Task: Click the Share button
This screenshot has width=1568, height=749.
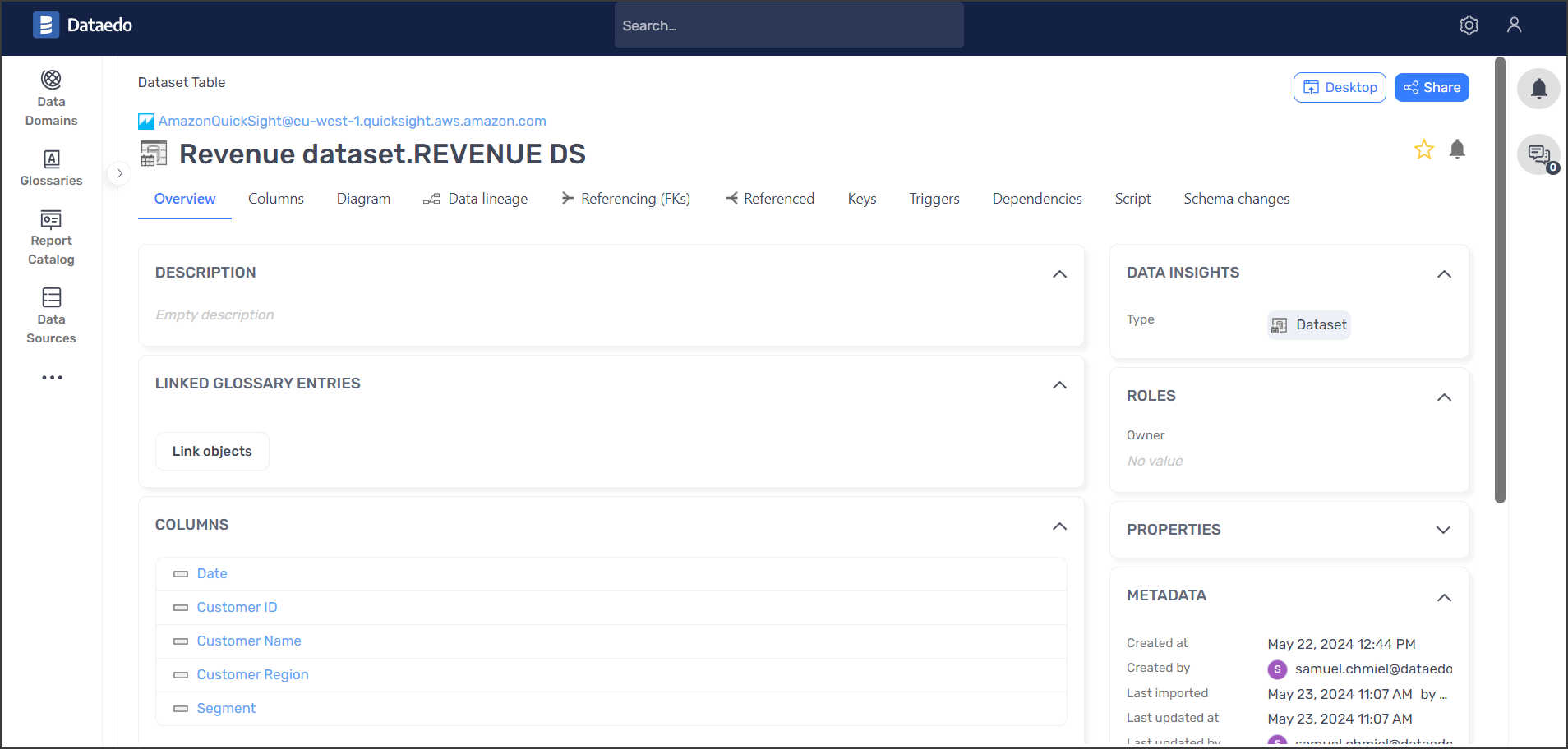Action: click(1432, 88)
